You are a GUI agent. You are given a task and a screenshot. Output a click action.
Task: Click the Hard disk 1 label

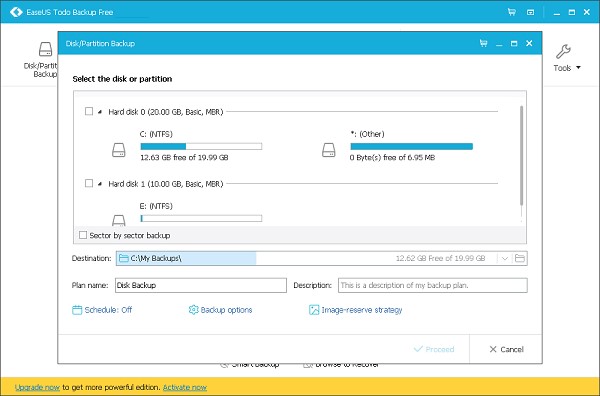pos(166,184)
